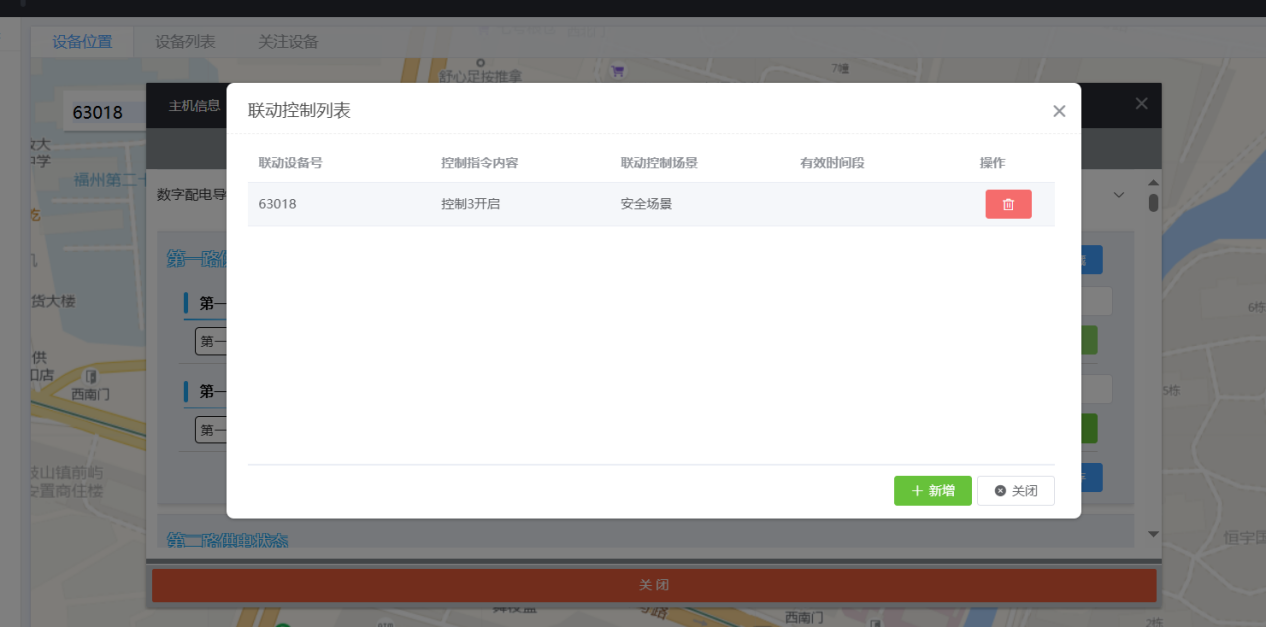Click the 西南门 gate icon on the left
Image resolution: width=1266 pixels, height=627 pixels.
[x=91, y=376]
